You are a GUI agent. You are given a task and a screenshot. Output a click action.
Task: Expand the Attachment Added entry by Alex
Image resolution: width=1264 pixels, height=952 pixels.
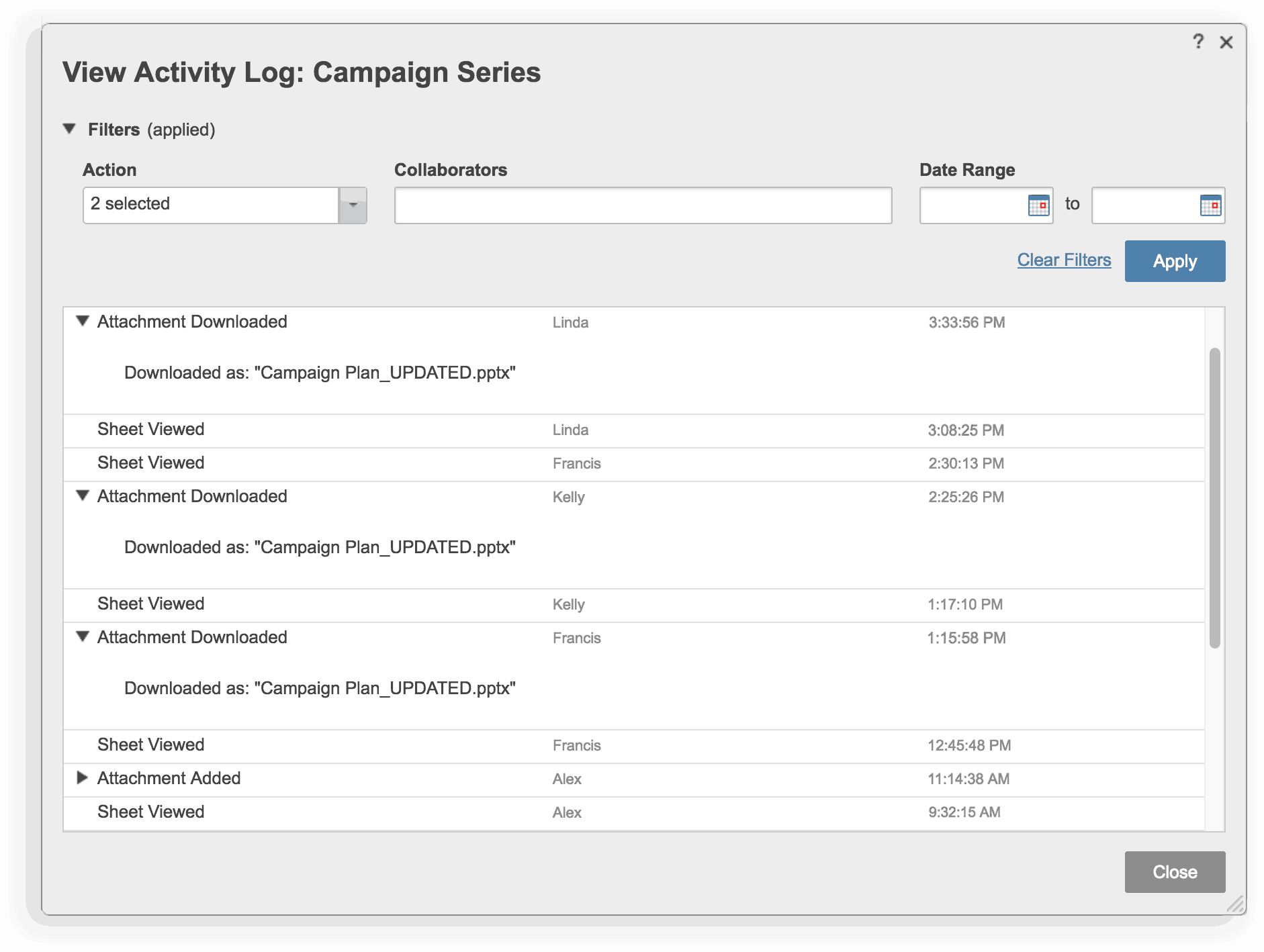click(x=83, y=778)
